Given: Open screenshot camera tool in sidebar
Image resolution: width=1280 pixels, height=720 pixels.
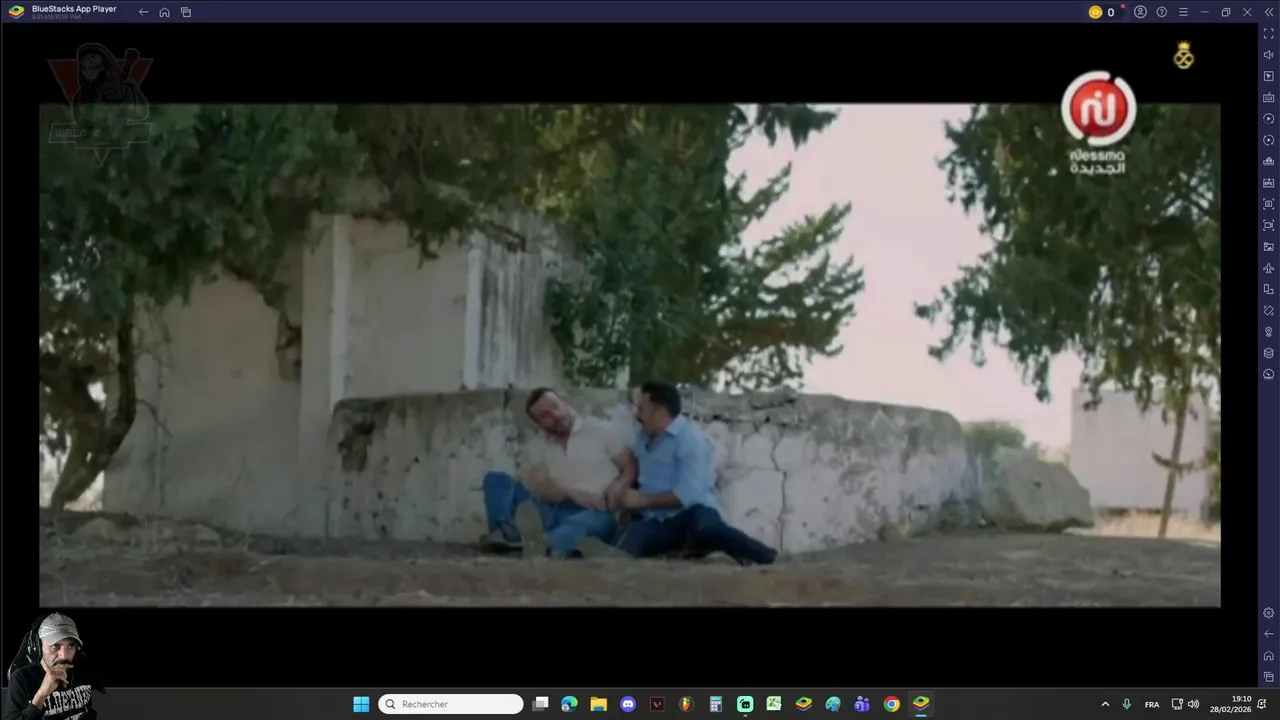Looking at the screenshot, I should click(x=1268, y=204).
